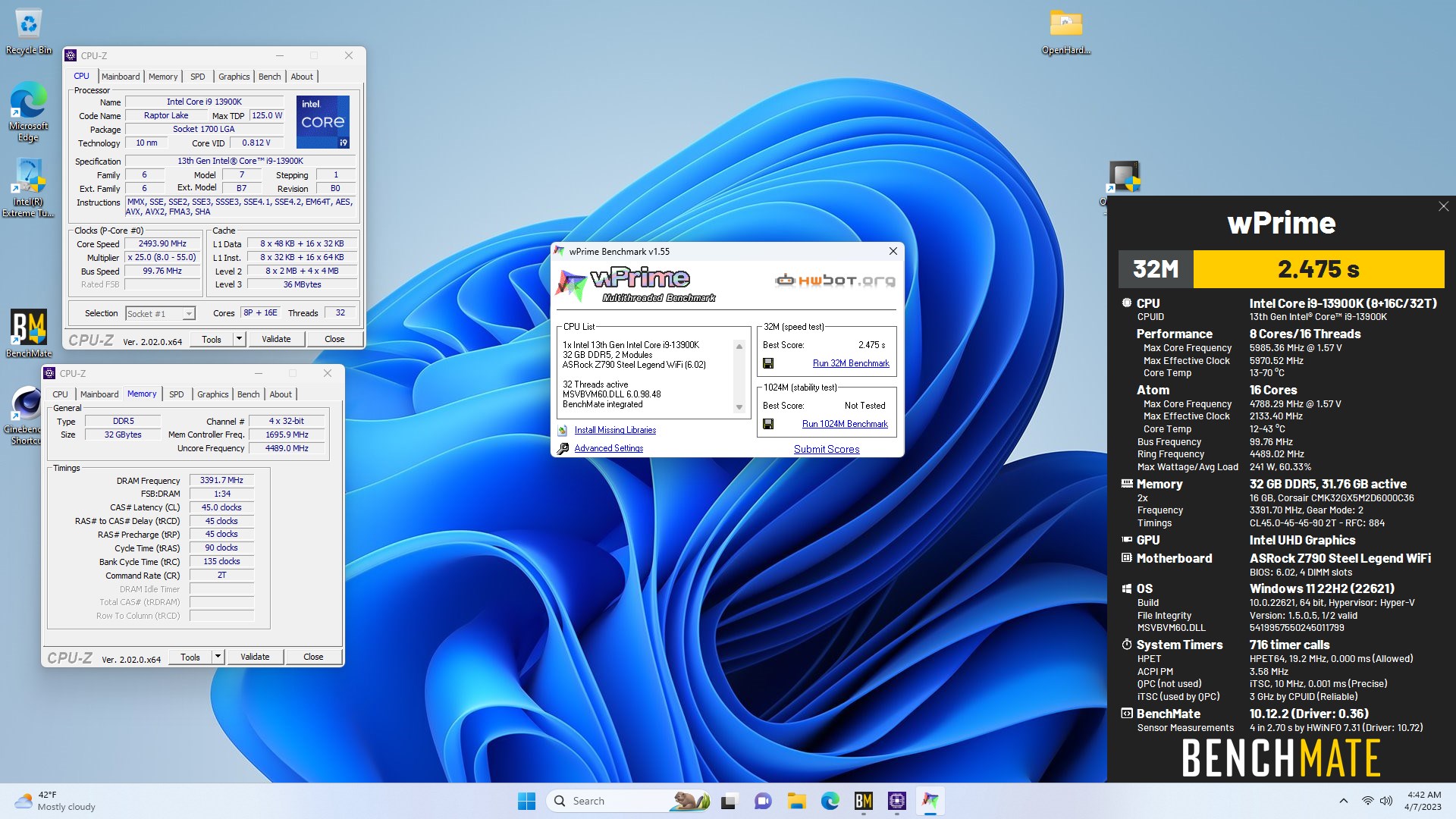The height and width of the screenshot is (819, 1456).
Task: Open Intel Extreme Tuning desktop shortcut
Action: pyautogui.click(x=29, y=187)
